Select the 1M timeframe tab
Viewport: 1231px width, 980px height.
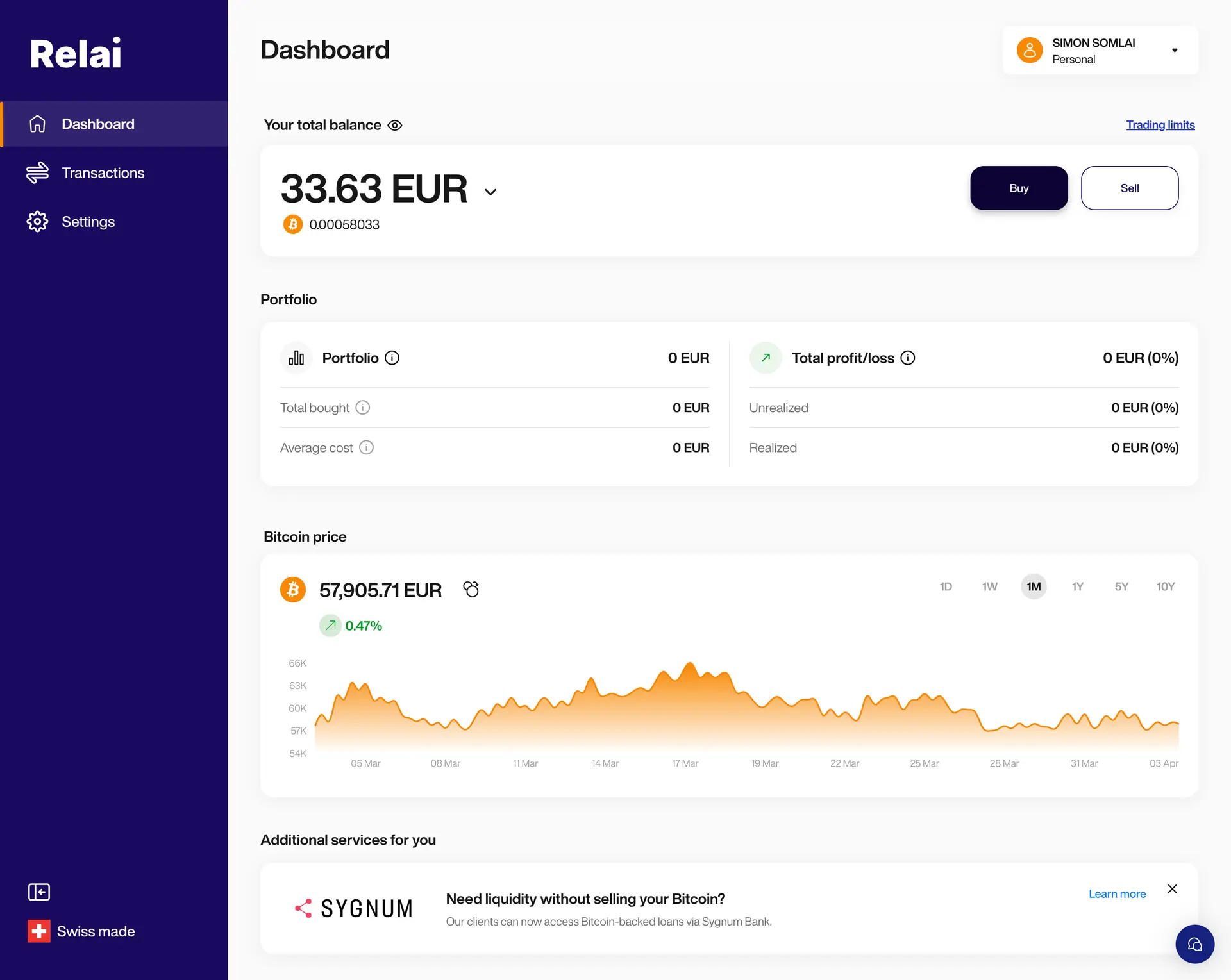(x=1034, y=586)
